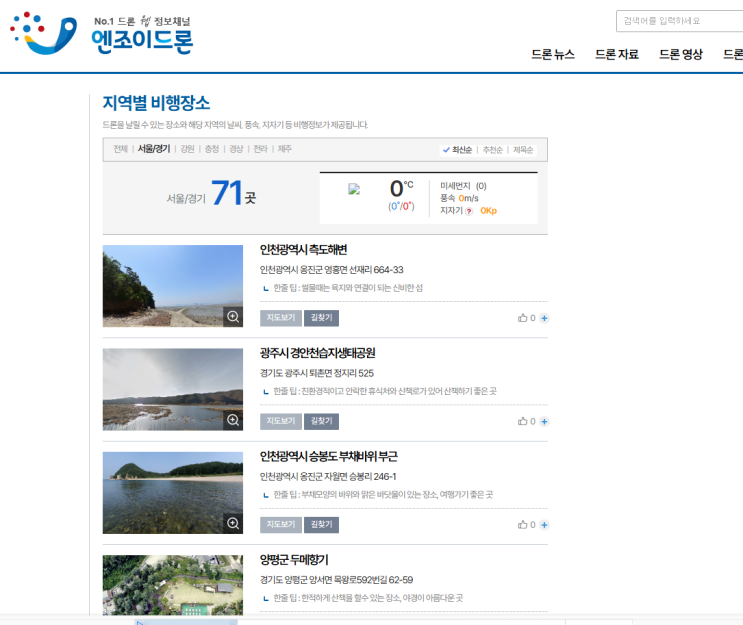Open the 드론 영상 menu
This screenshot has height=625, width=743.
[680, 54]
